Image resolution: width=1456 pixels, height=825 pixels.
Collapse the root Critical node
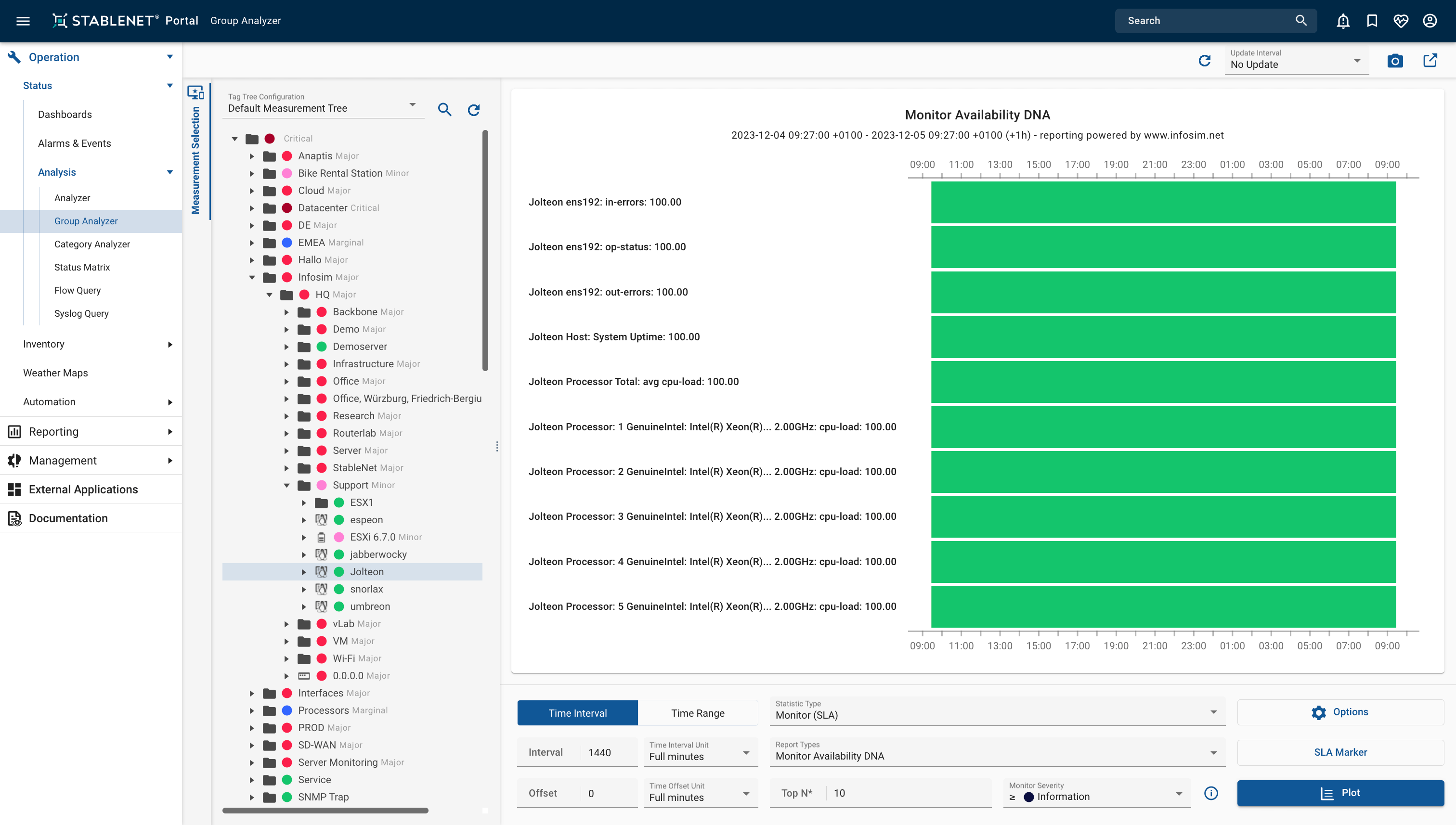click(x=234, y=139)
